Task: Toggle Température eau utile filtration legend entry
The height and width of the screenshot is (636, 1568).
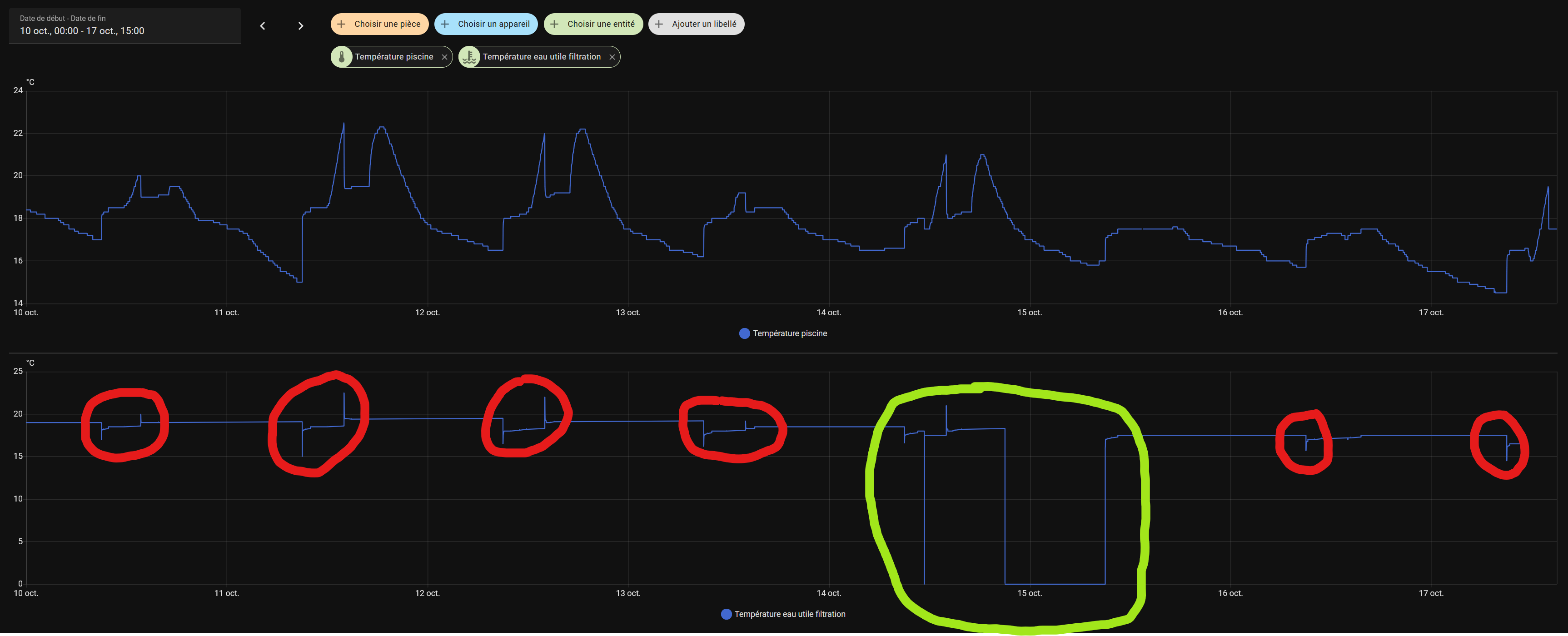Action: [x=790, y=614]
